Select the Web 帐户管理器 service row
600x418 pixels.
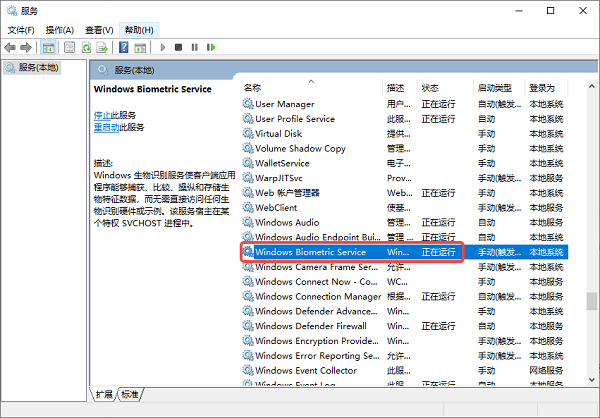(405, 193)
